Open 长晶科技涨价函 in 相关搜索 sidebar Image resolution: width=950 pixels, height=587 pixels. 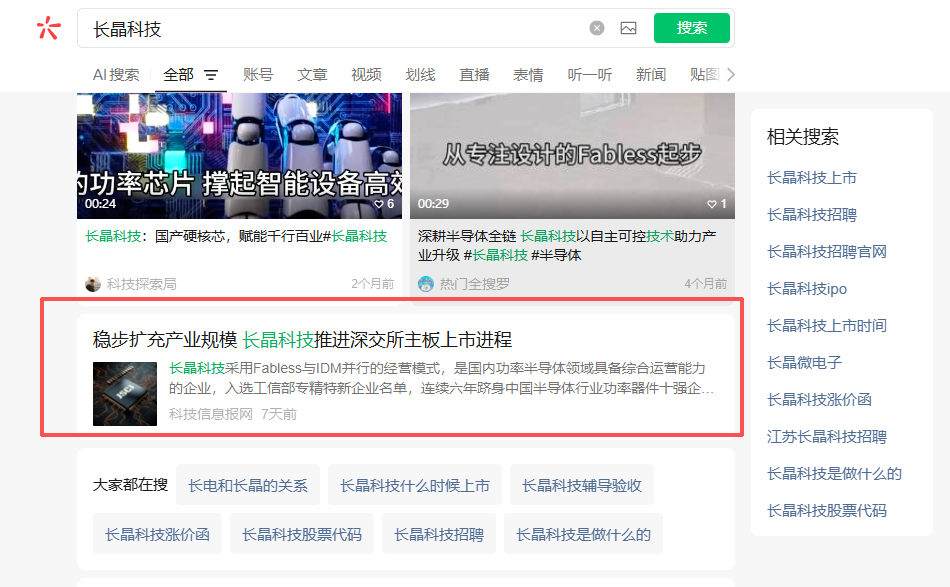(x=819, y=399)
